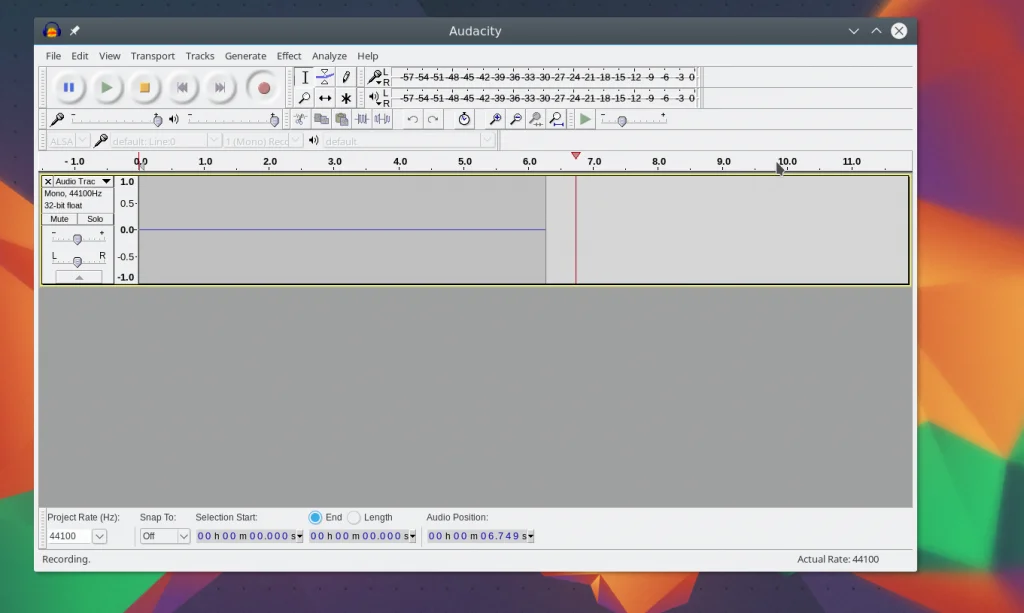1024x613 pixels.
Task: Solo the Audio Track
Action: point(95,219)
